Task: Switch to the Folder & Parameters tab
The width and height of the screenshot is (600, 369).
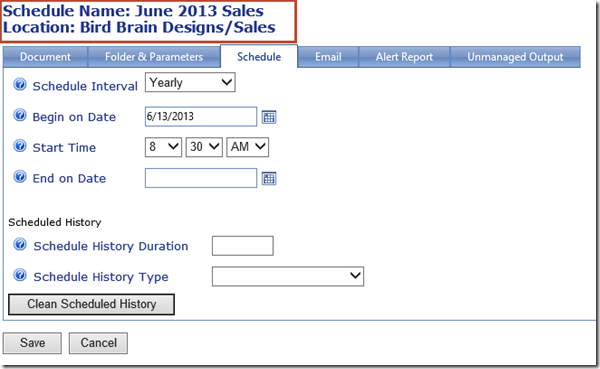Action: (x=154, y=57)
